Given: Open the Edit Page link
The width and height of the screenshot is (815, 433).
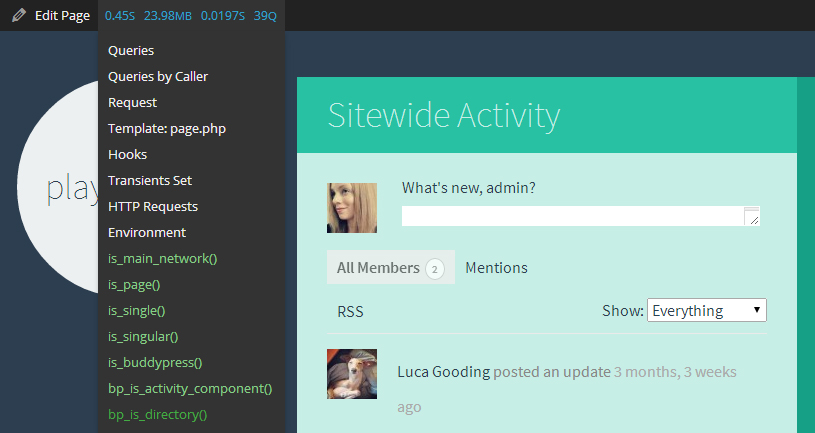Looking at the screenshot, I should (62, 16).
